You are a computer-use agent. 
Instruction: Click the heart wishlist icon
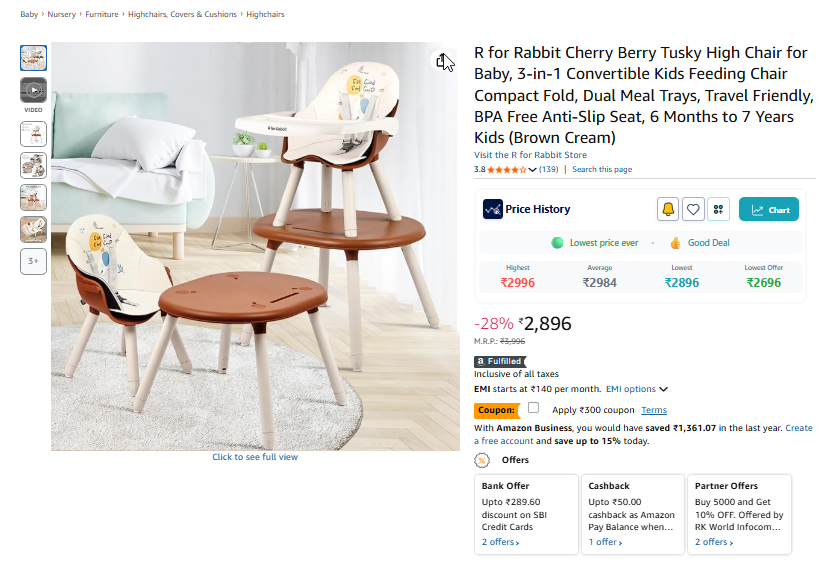tap(693, 210)
